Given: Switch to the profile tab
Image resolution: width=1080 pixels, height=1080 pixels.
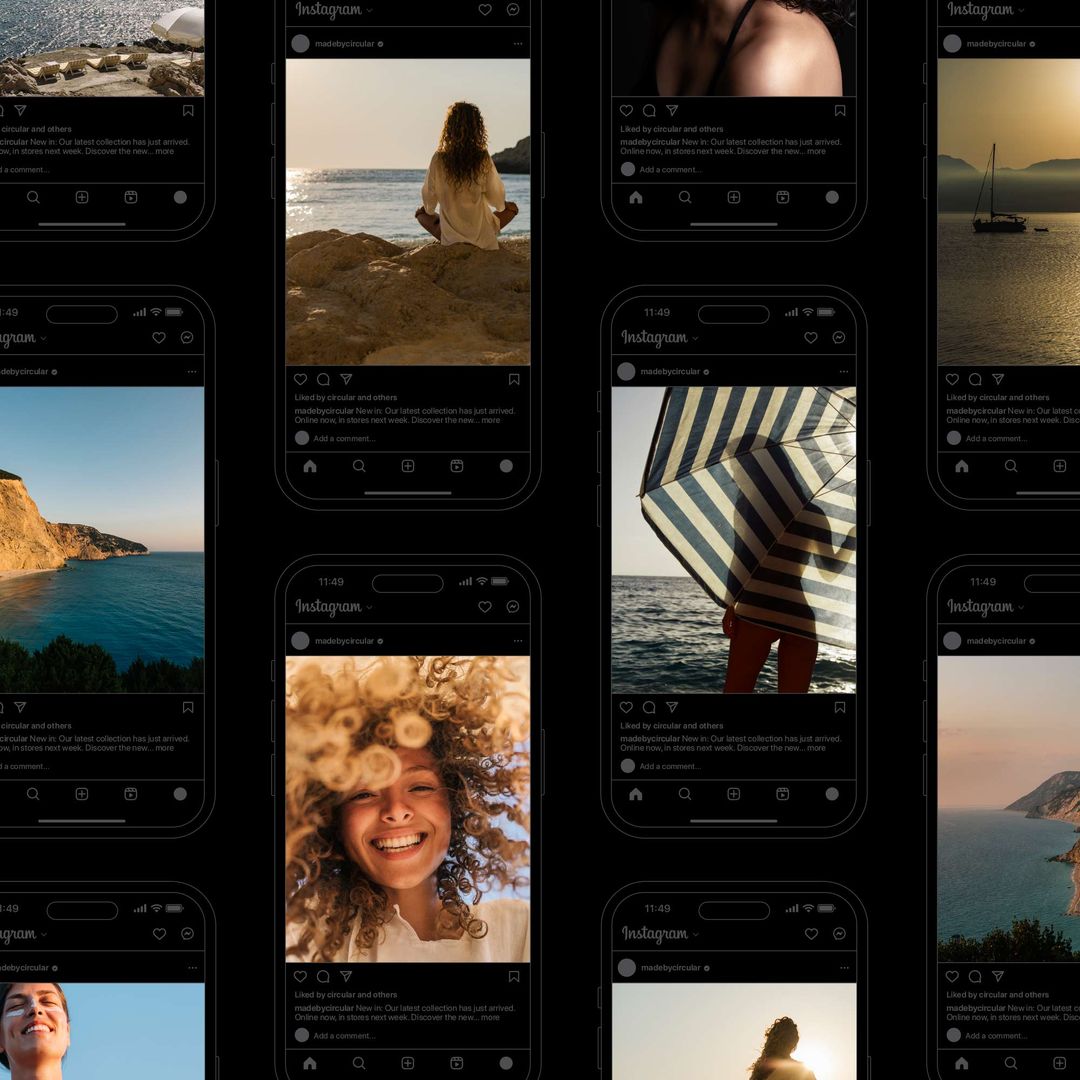Looking at the screenshot, I should coord(506,1065).
